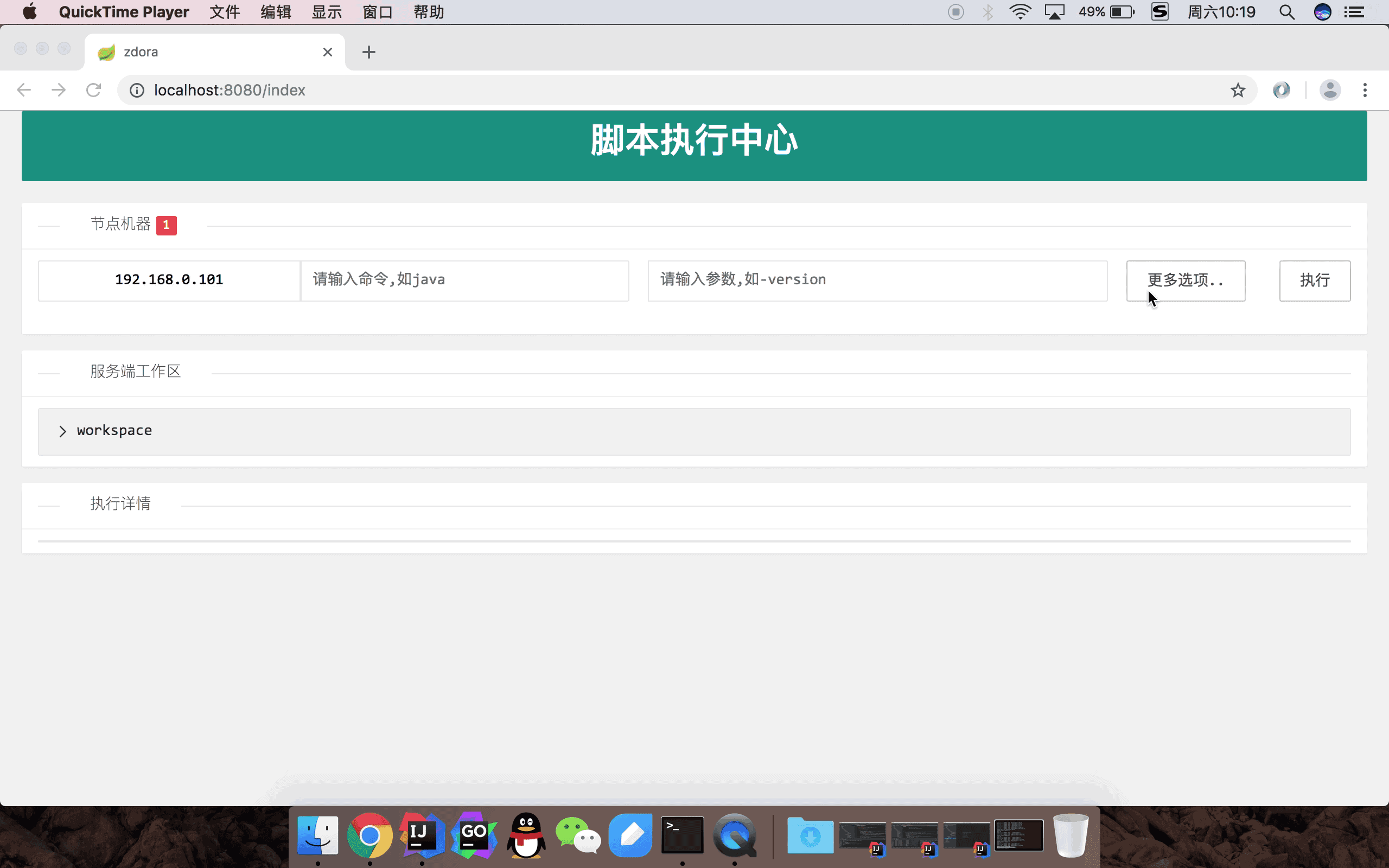1389x868 pixels.
Task: Bookmark page with the star icon
Action: click(x=1238, y=90)
